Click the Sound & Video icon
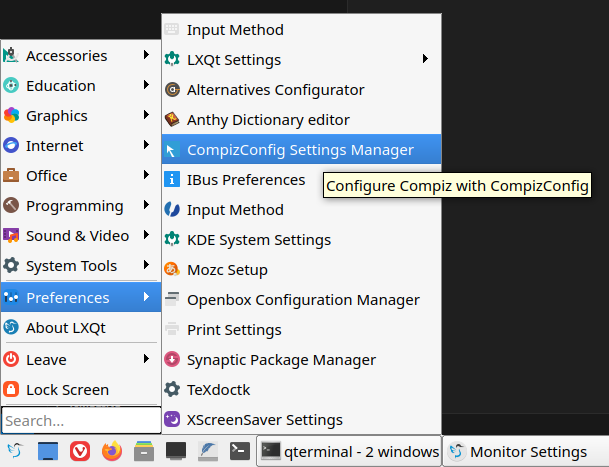Screen dimensions: 609x467 tap(11, 235)
